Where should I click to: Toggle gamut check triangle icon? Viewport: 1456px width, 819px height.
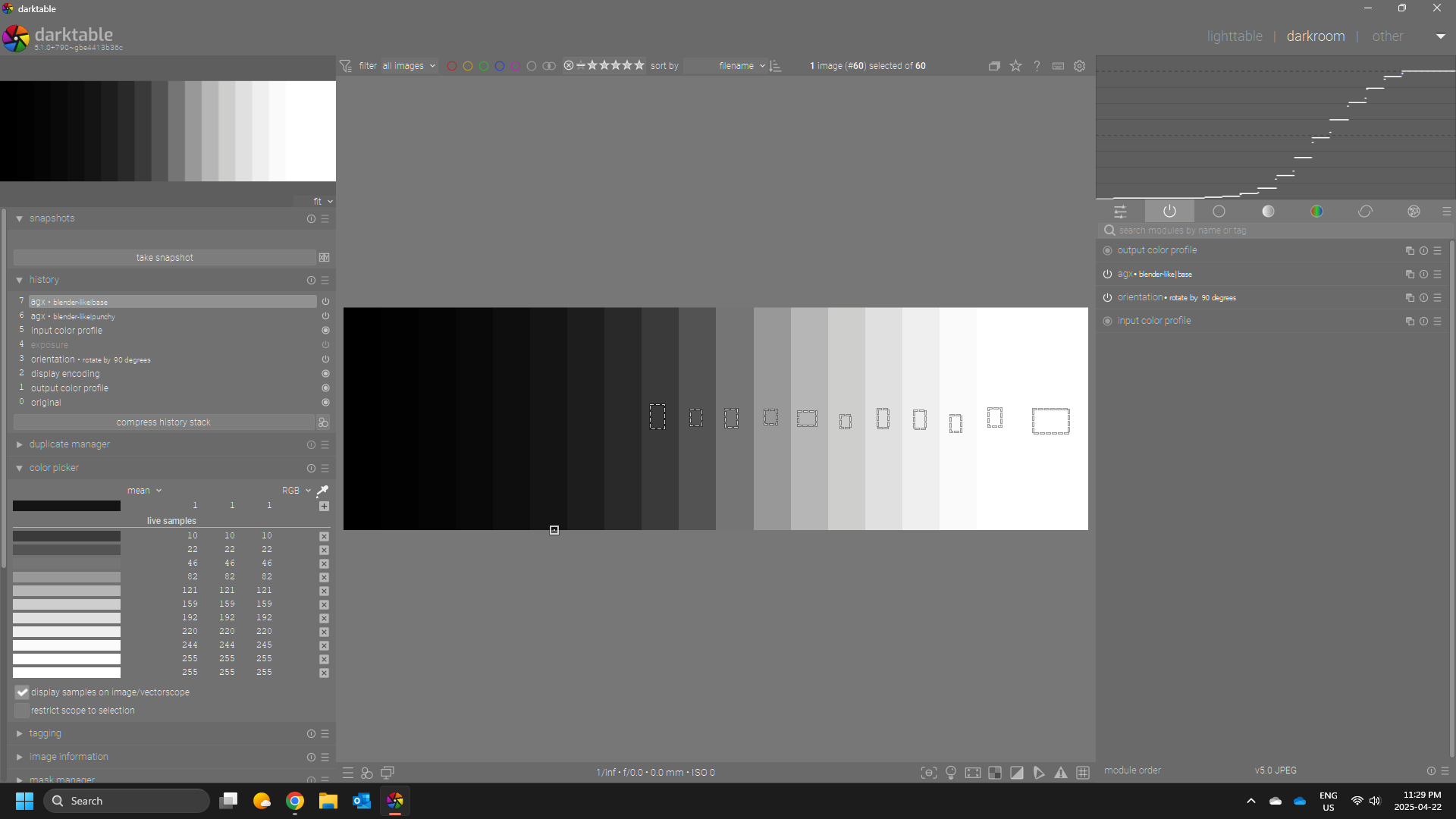(x=1061, y=773)
